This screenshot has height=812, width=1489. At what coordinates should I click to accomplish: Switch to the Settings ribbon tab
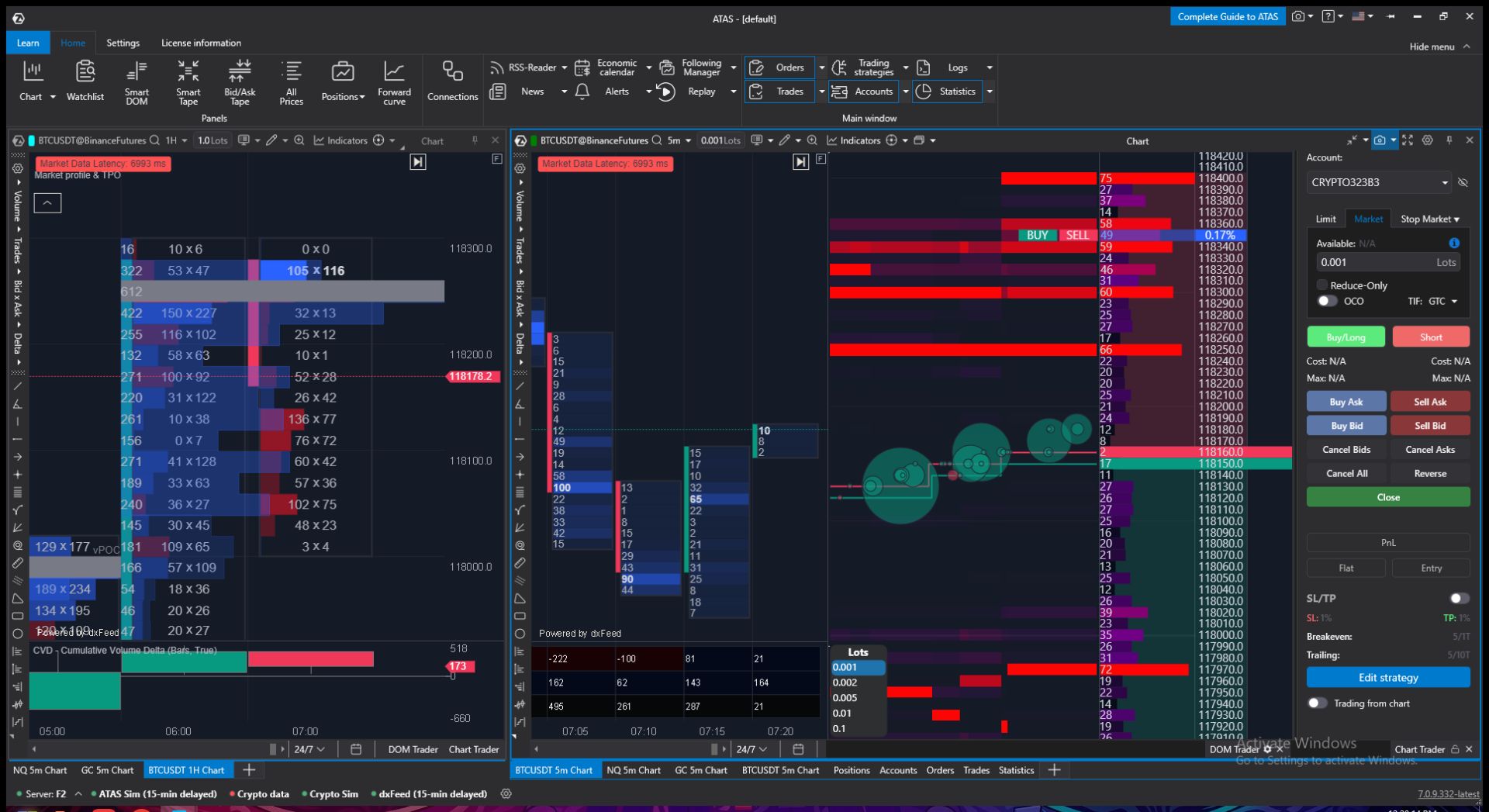click(123, 43)
